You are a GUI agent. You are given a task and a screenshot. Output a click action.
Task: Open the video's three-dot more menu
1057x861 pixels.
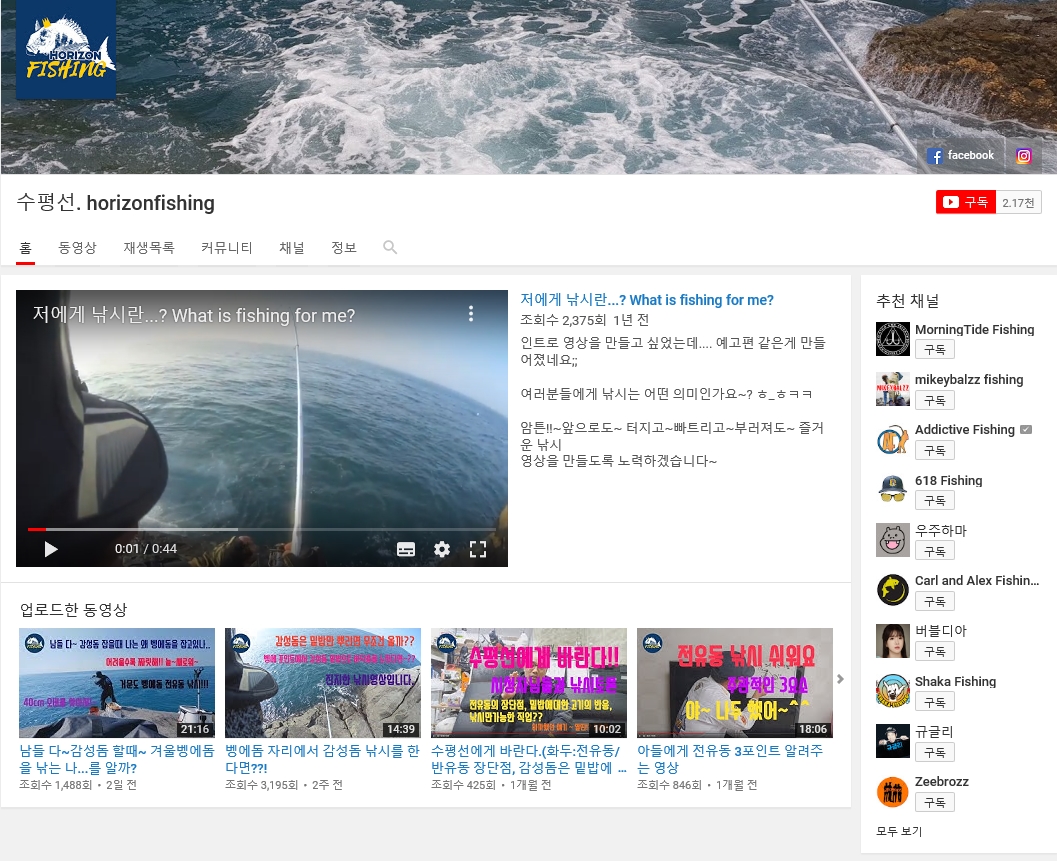point(471,314)
